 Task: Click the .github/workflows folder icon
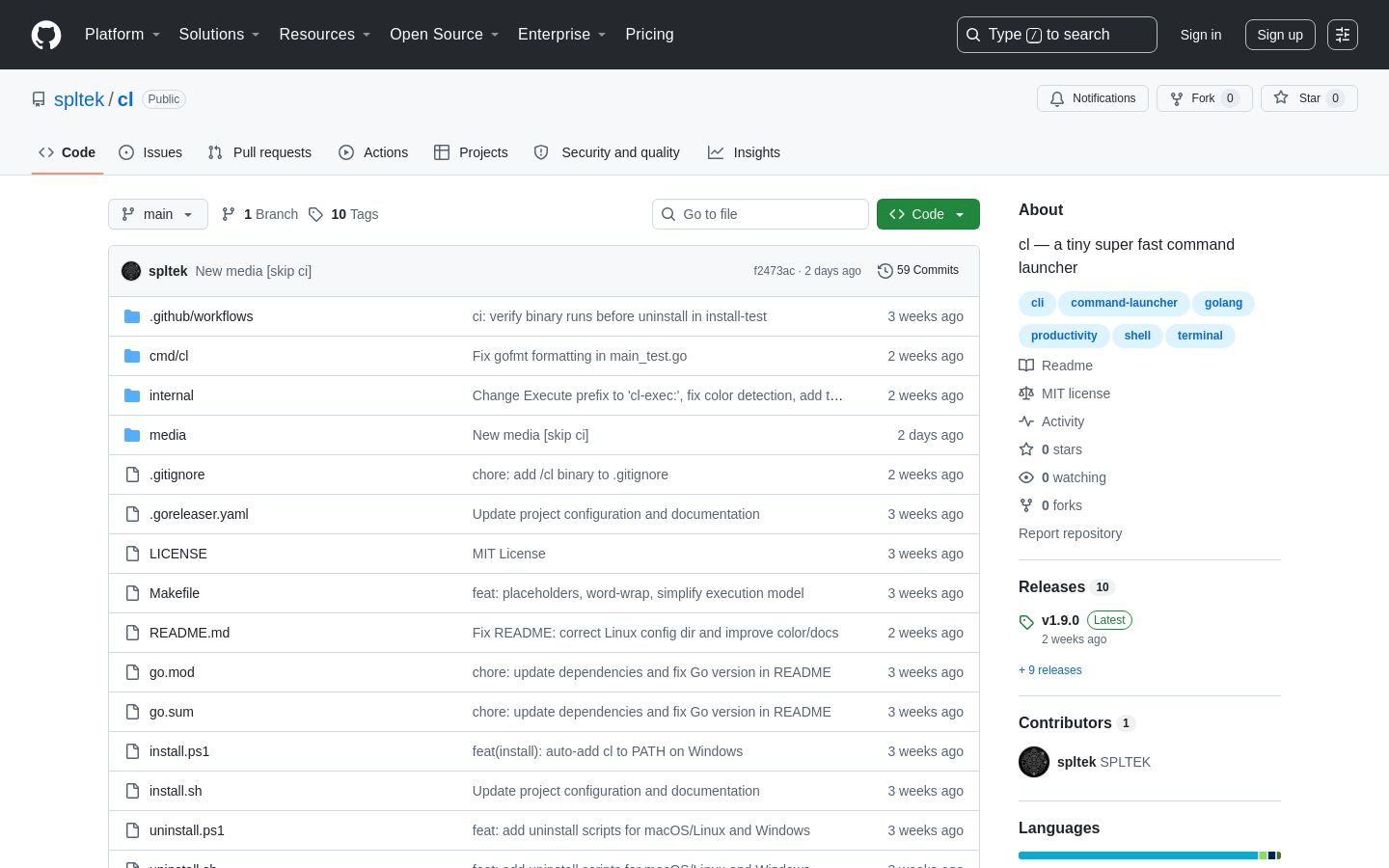(132, 316)
